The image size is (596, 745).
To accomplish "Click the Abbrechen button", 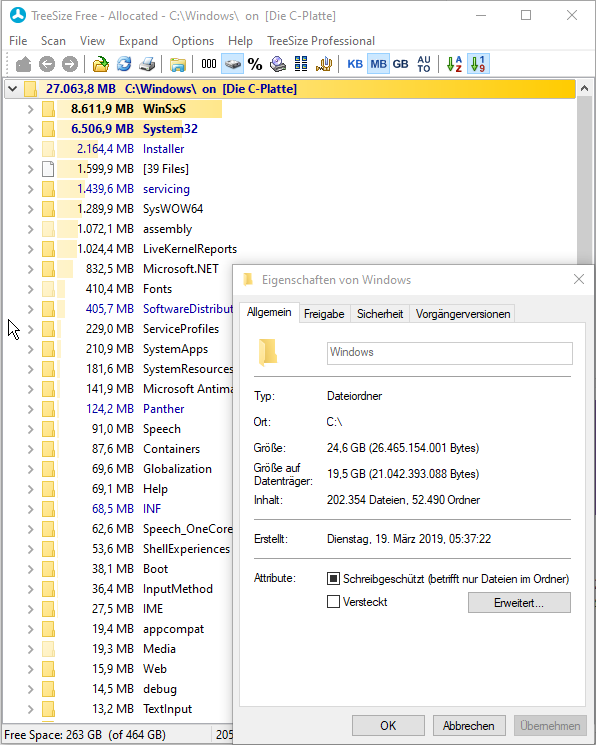I will pyautogui.click(x=469, y=726).
